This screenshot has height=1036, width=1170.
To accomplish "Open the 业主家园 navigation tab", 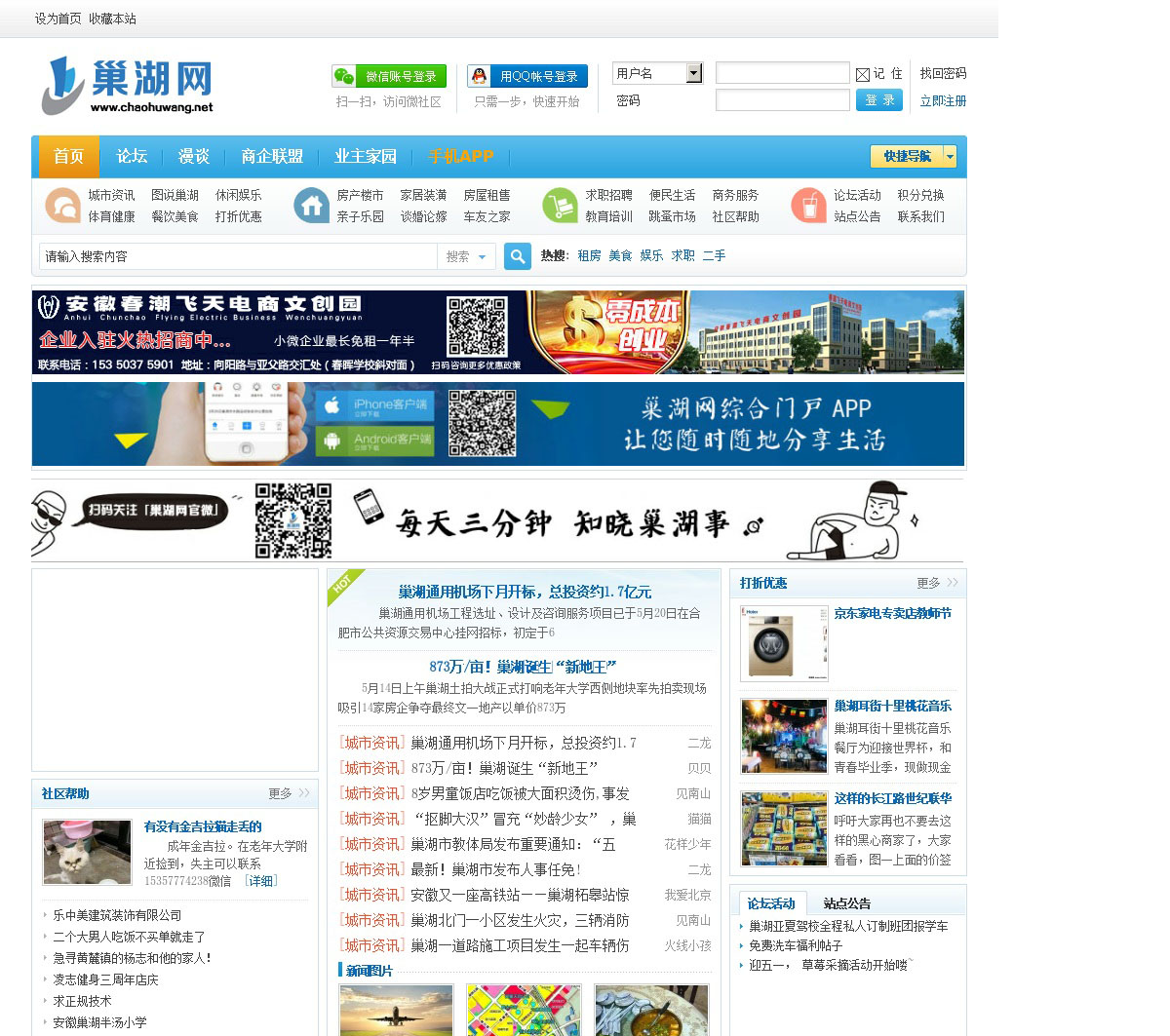I will pos(366,156).
